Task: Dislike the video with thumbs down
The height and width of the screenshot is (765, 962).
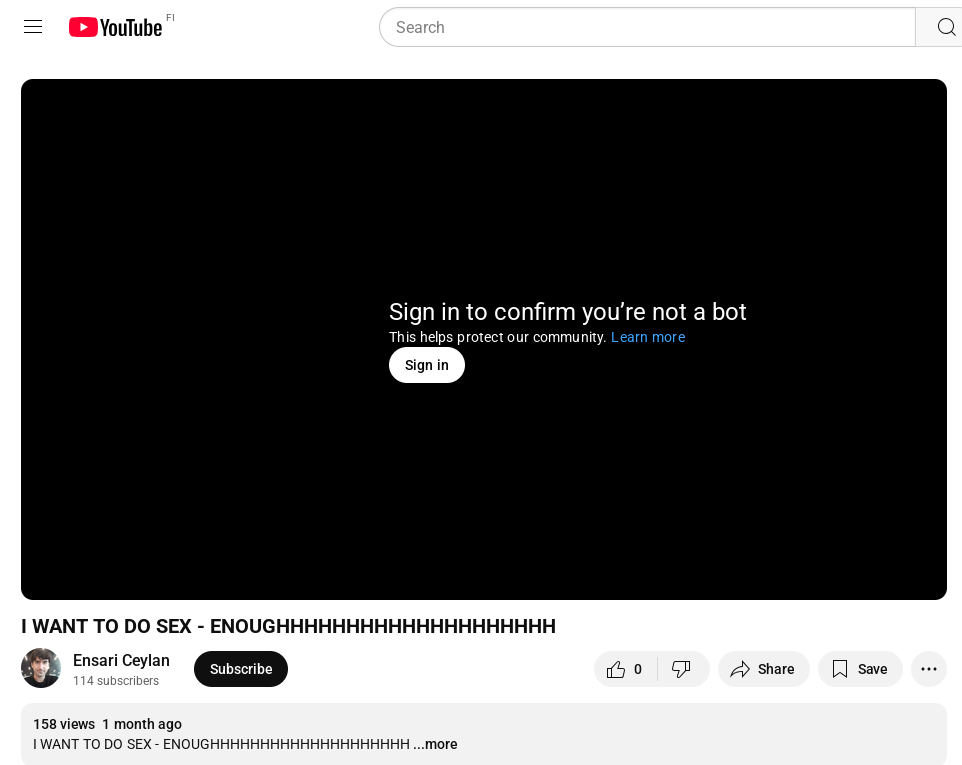Action: (x=682, y=669)
